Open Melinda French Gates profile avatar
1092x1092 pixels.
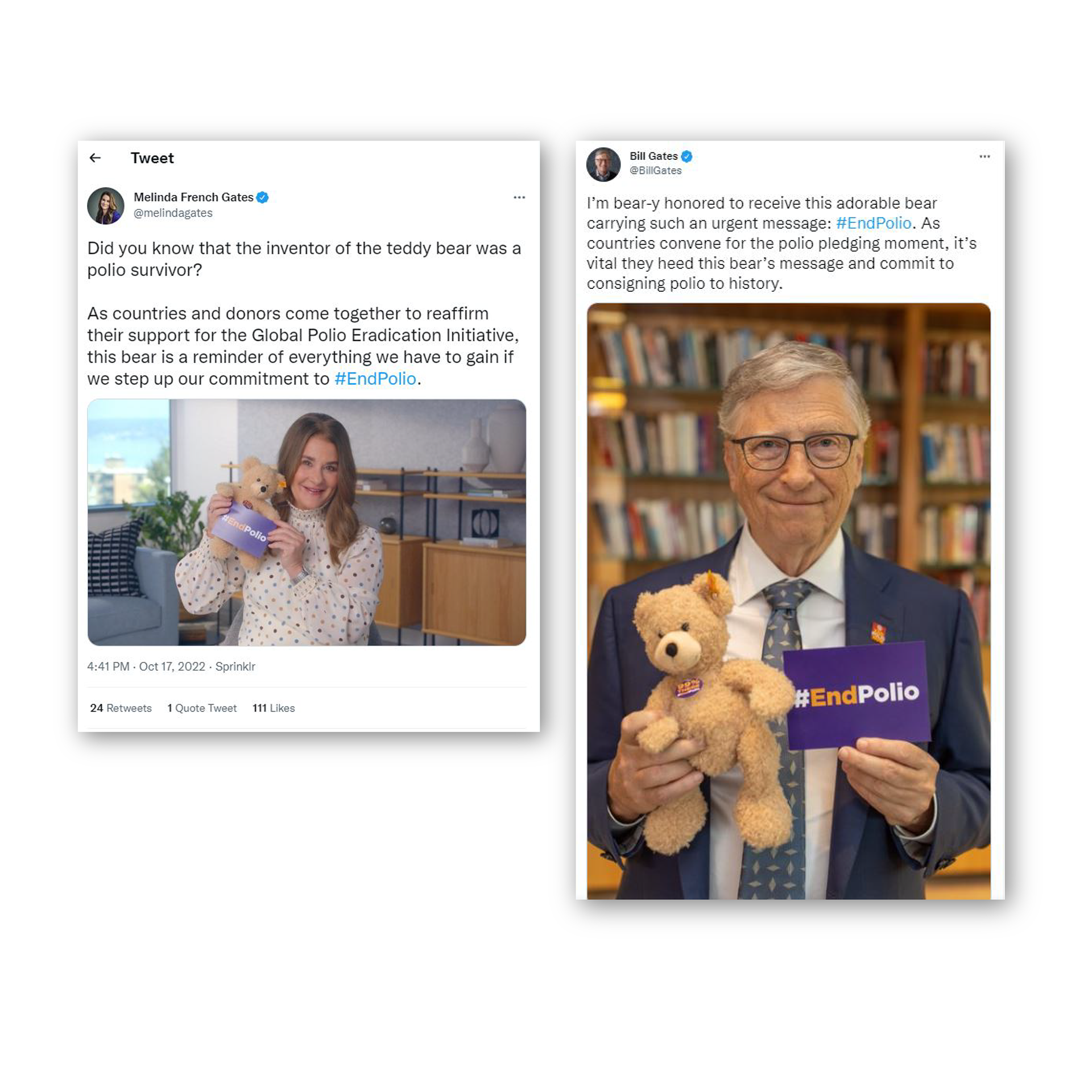point(106,205)
